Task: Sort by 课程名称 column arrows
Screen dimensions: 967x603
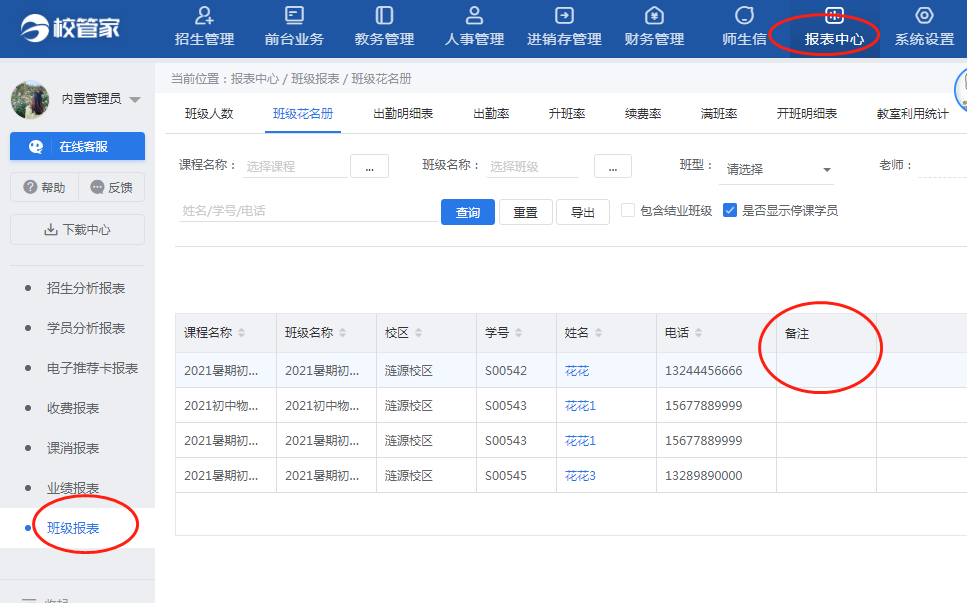Action: (242, 333)
